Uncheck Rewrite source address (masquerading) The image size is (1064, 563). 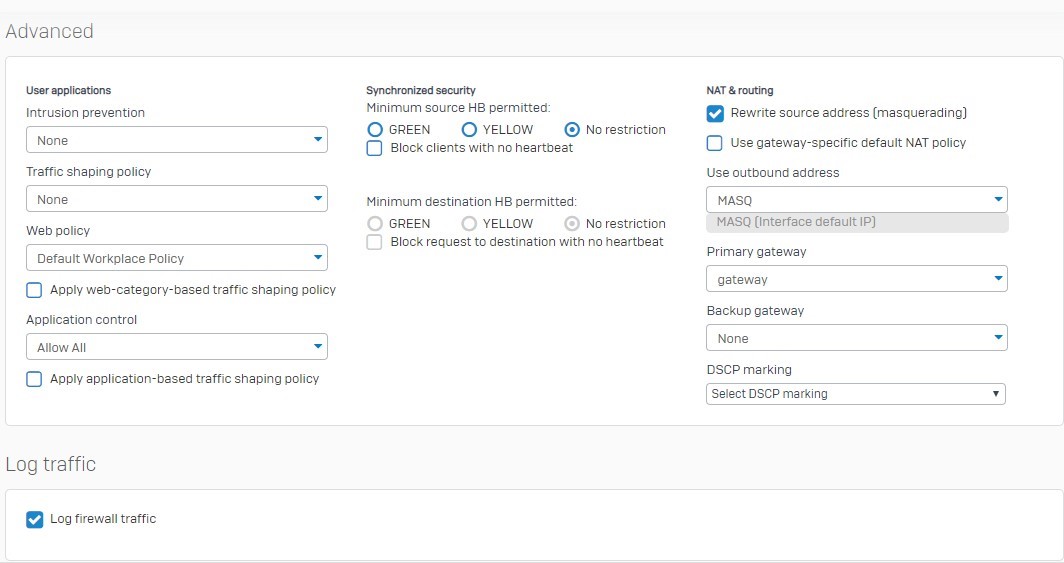(715, 113)
